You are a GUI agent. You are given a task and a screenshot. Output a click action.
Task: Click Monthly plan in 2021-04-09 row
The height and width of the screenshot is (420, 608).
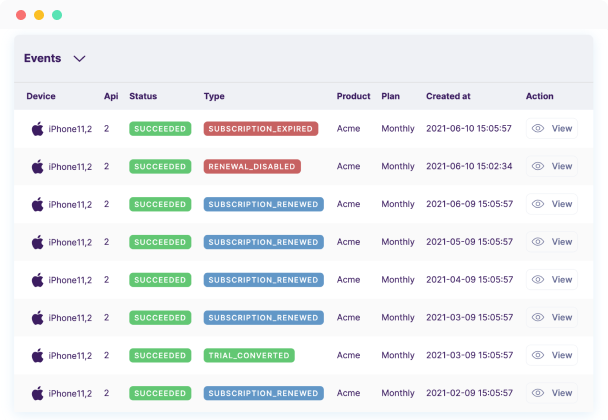pyautogui.click(x=398, y=280)
